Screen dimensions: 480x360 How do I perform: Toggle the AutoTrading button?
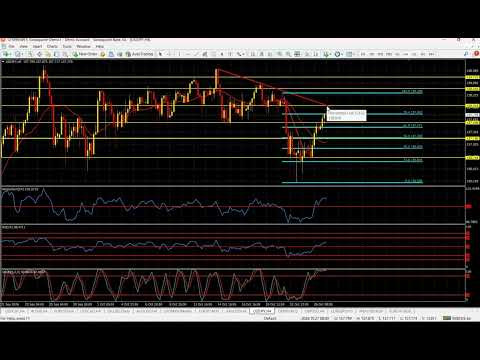pyautogui.click(x=139, y=54)
